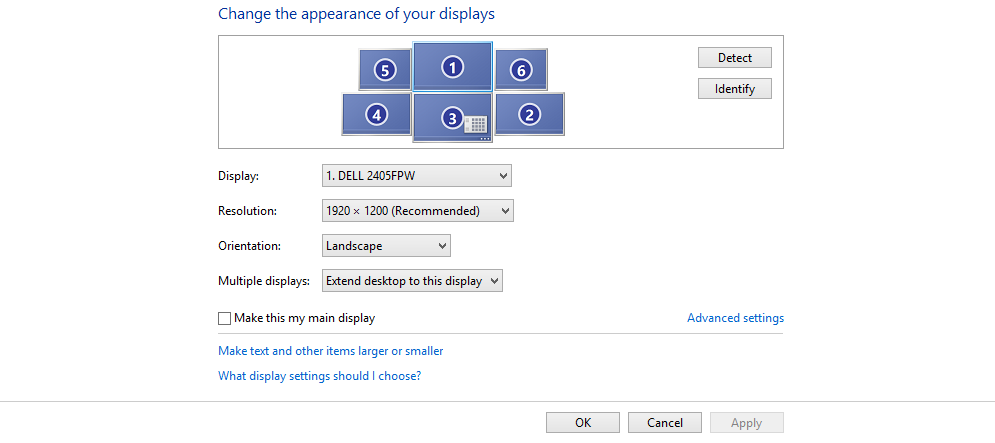Expand the Multiple displays dropdown
The image size is (995, 443).
[x=412, y=281]
